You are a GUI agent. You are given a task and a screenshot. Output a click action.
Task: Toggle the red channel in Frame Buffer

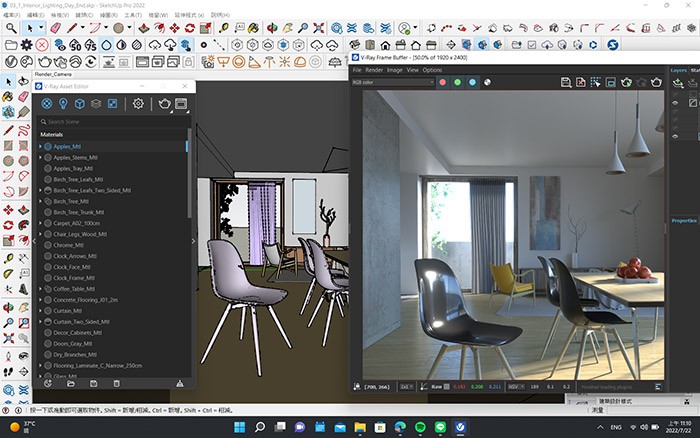[443, 82]
